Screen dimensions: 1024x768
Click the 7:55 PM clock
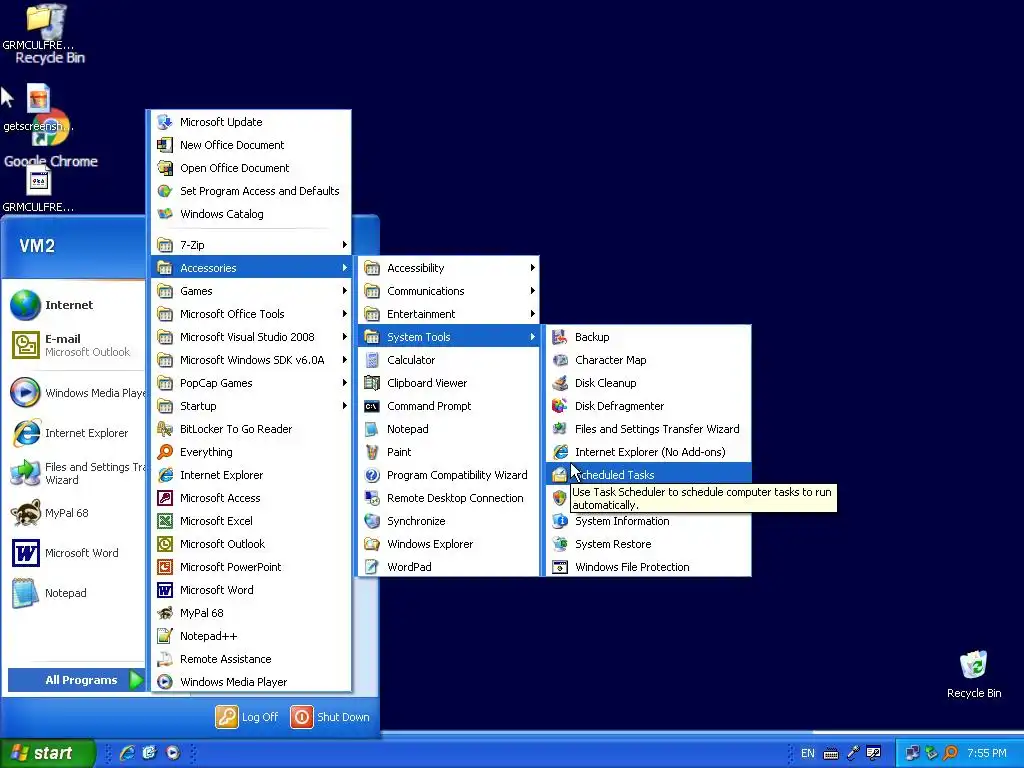987,753
